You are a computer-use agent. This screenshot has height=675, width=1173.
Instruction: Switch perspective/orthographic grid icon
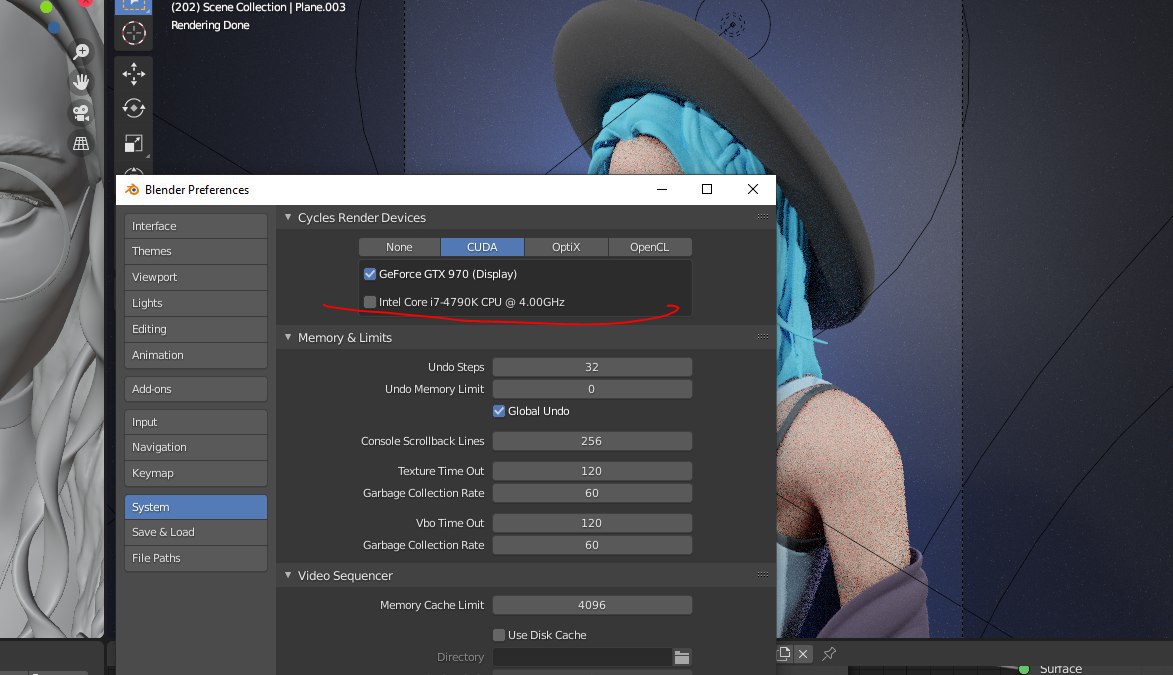click(81, 144)
